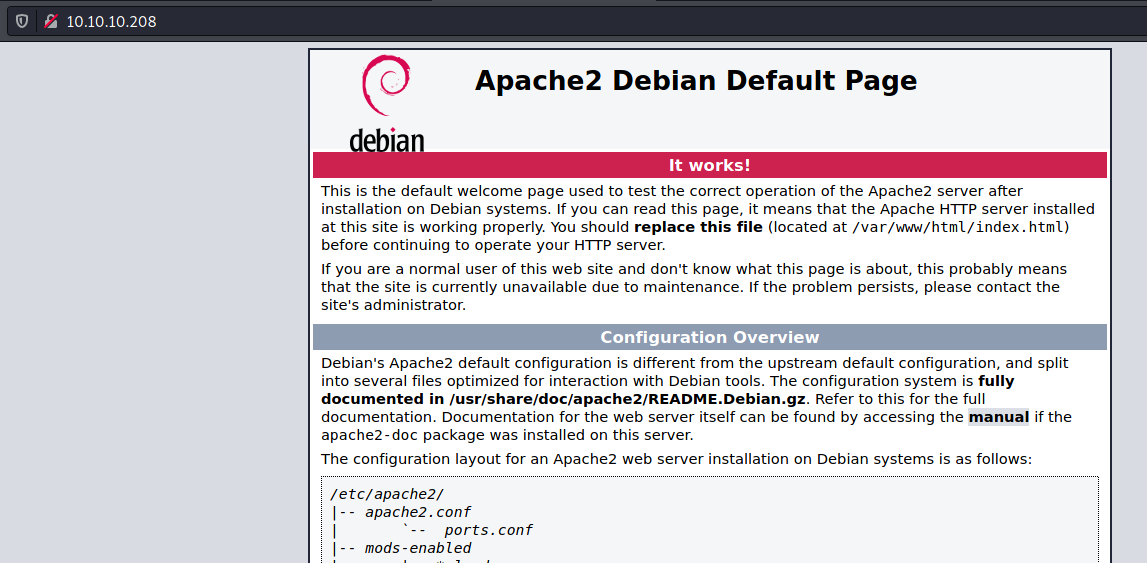This screenshot has width=1147, height=563.
Task: Click the /usr/share/doc/apache2/README.Debian.gz text
Action: pos(627,399)
